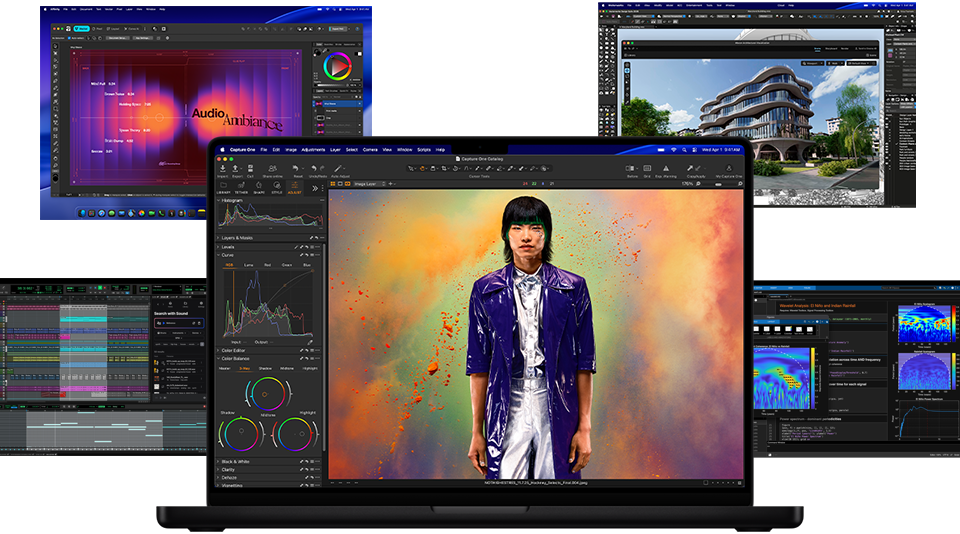Toggle the Before comparison view

pos(630,168)
